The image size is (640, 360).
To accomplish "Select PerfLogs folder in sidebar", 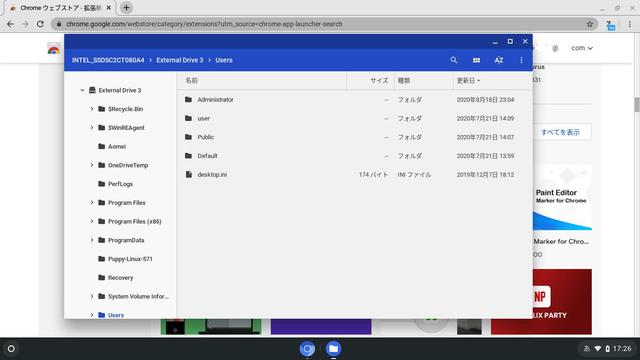I will coord(120,184).
